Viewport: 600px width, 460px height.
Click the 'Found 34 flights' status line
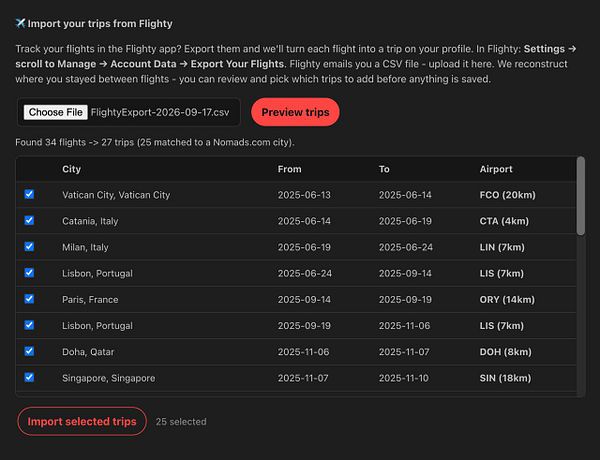click(x=155, y=142)
